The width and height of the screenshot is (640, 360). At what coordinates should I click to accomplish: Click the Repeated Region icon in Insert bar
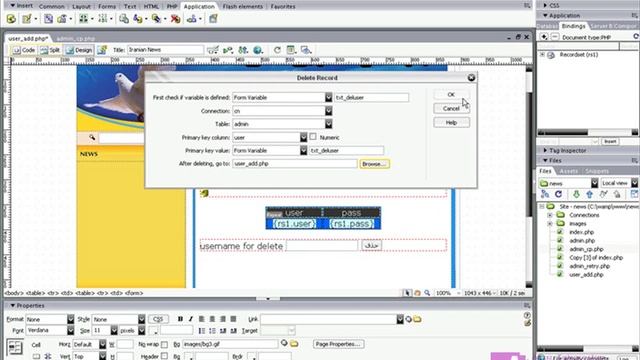coord(48,19)
